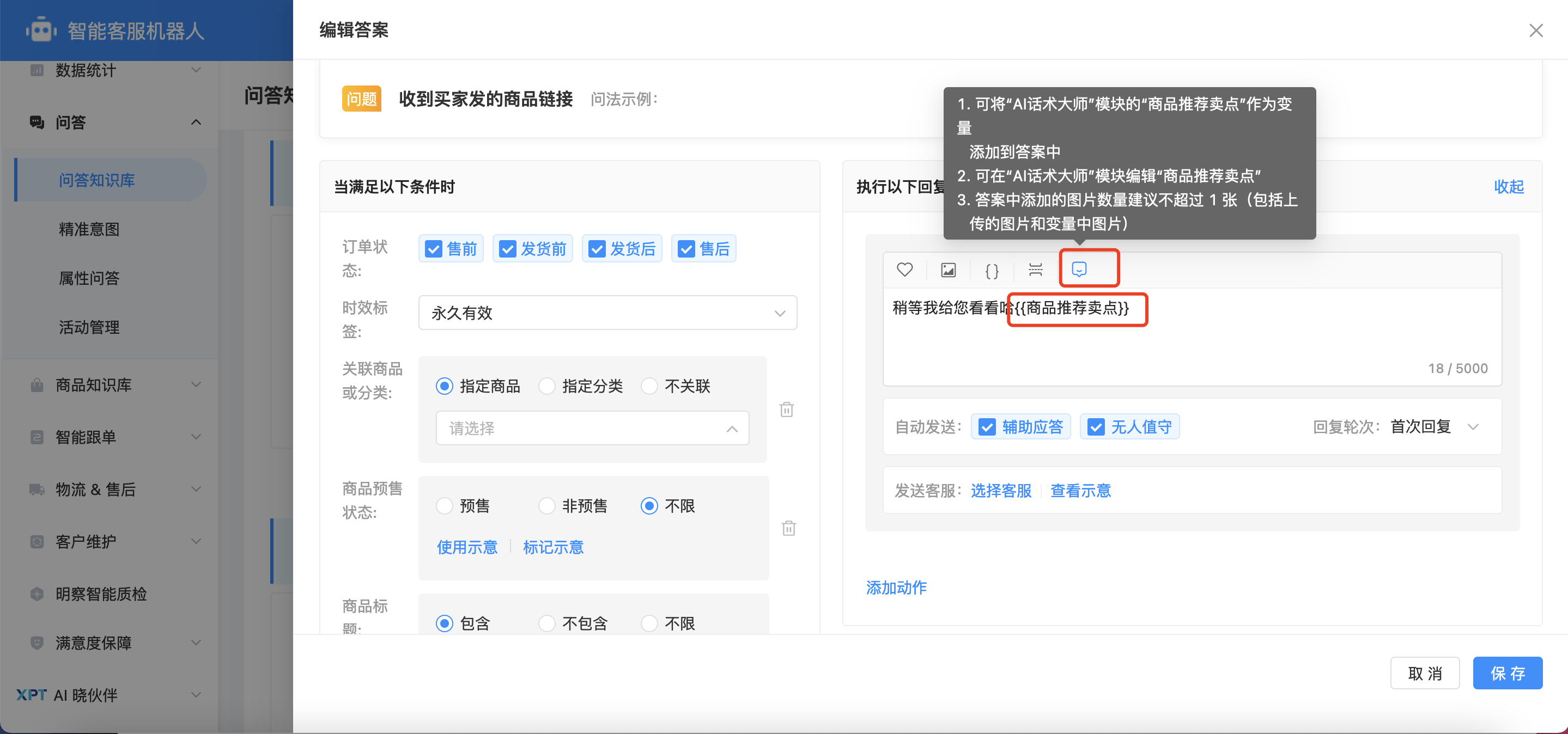Click the 使用示意 link

click(467, 547)
